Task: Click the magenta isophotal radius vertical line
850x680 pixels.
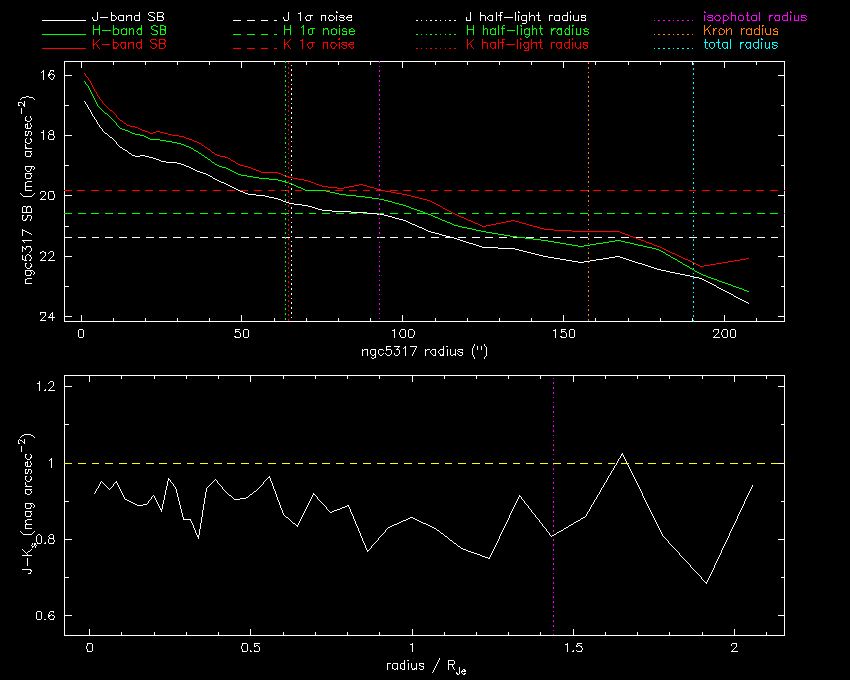Action: pyautogui.click(x=380, y=130)
